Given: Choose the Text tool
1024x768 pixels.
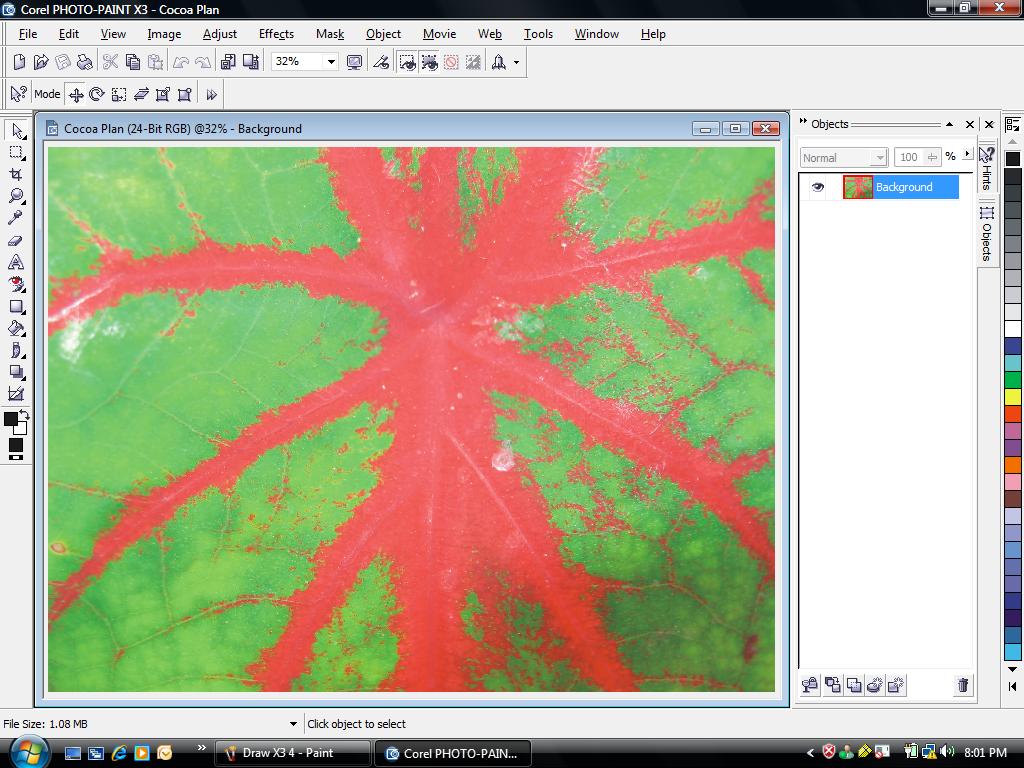Looking at the screenshot, I should pos(16,263).
